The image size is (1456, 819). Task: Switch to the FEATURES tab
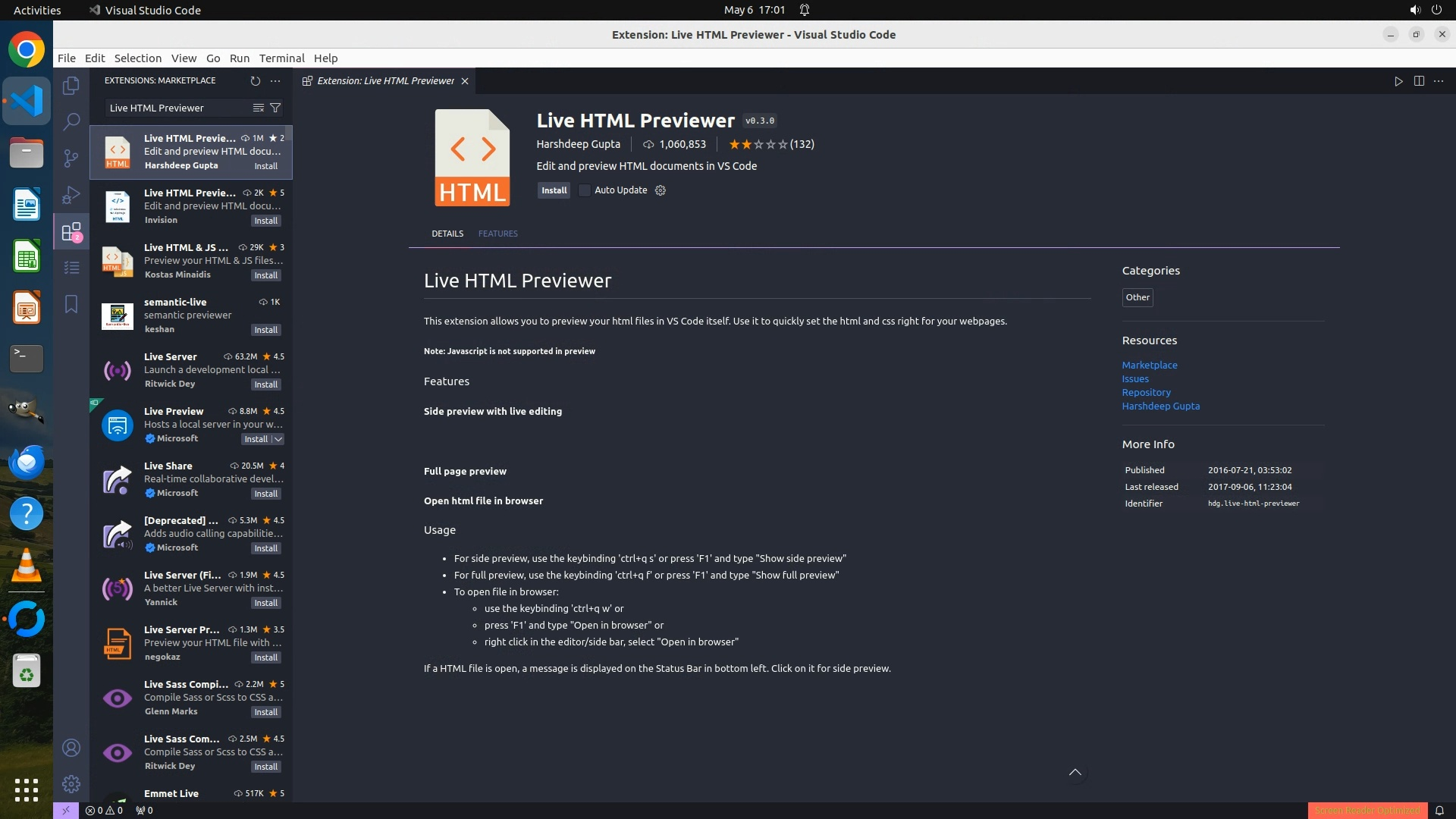coord(497,234)
